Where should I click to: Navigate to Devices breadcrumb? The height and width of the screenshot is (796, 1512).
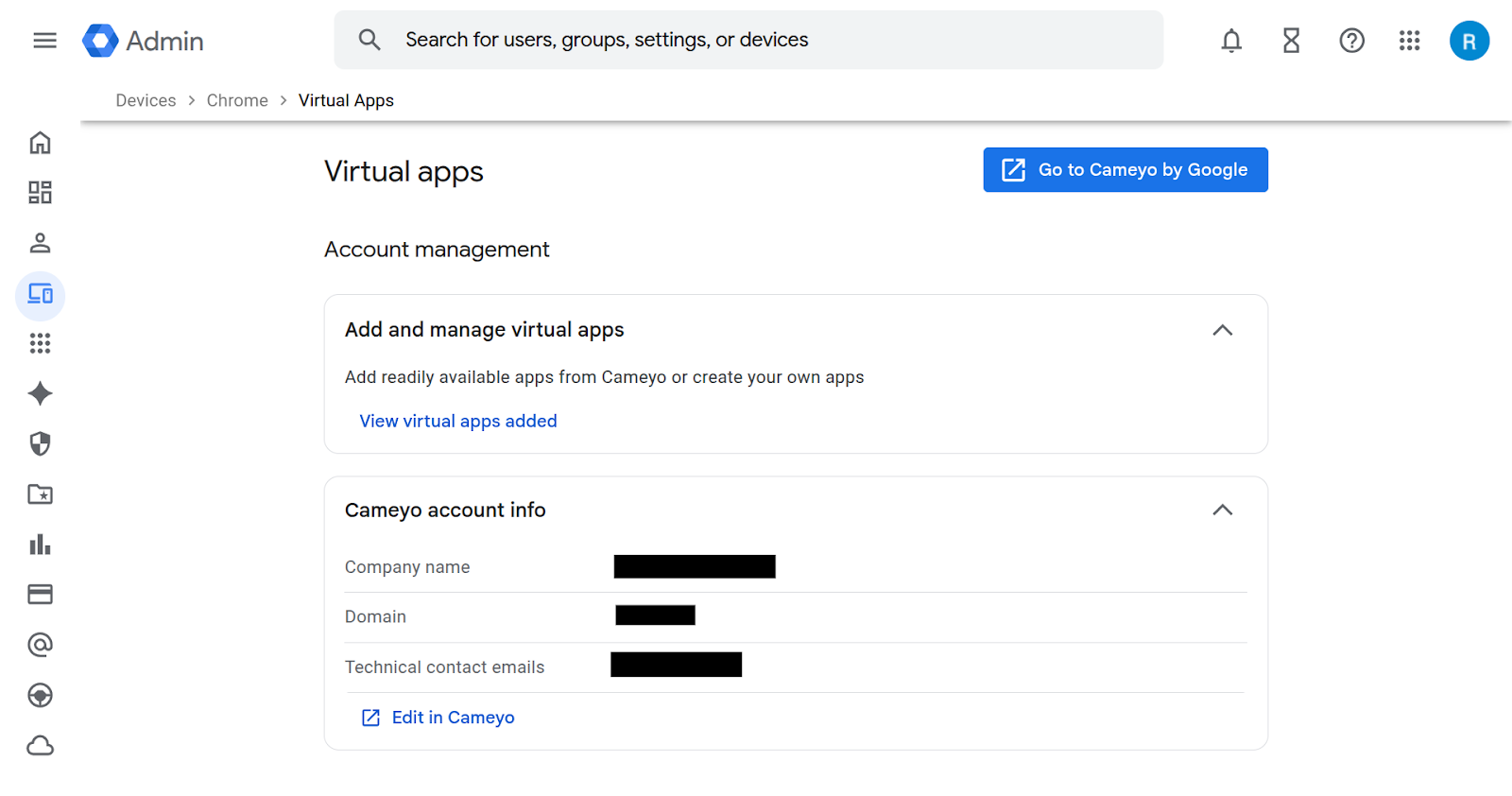(x=146, y=100)
